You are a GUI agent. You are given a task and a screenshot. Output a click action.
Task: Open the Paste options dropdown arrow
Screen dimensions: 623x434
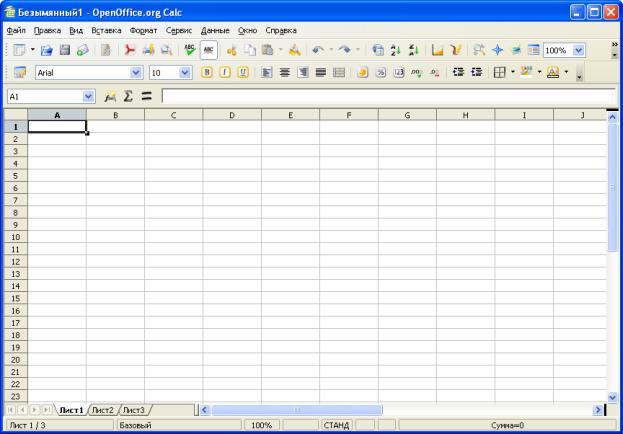pos(281,50)
